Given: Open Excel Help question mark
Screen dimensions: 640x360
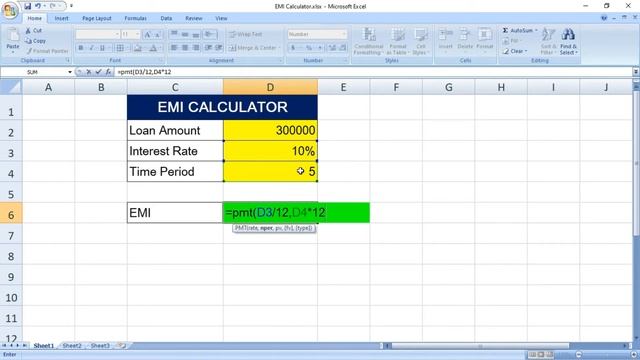Looking at the screenshot, I should tap(604, 18).
